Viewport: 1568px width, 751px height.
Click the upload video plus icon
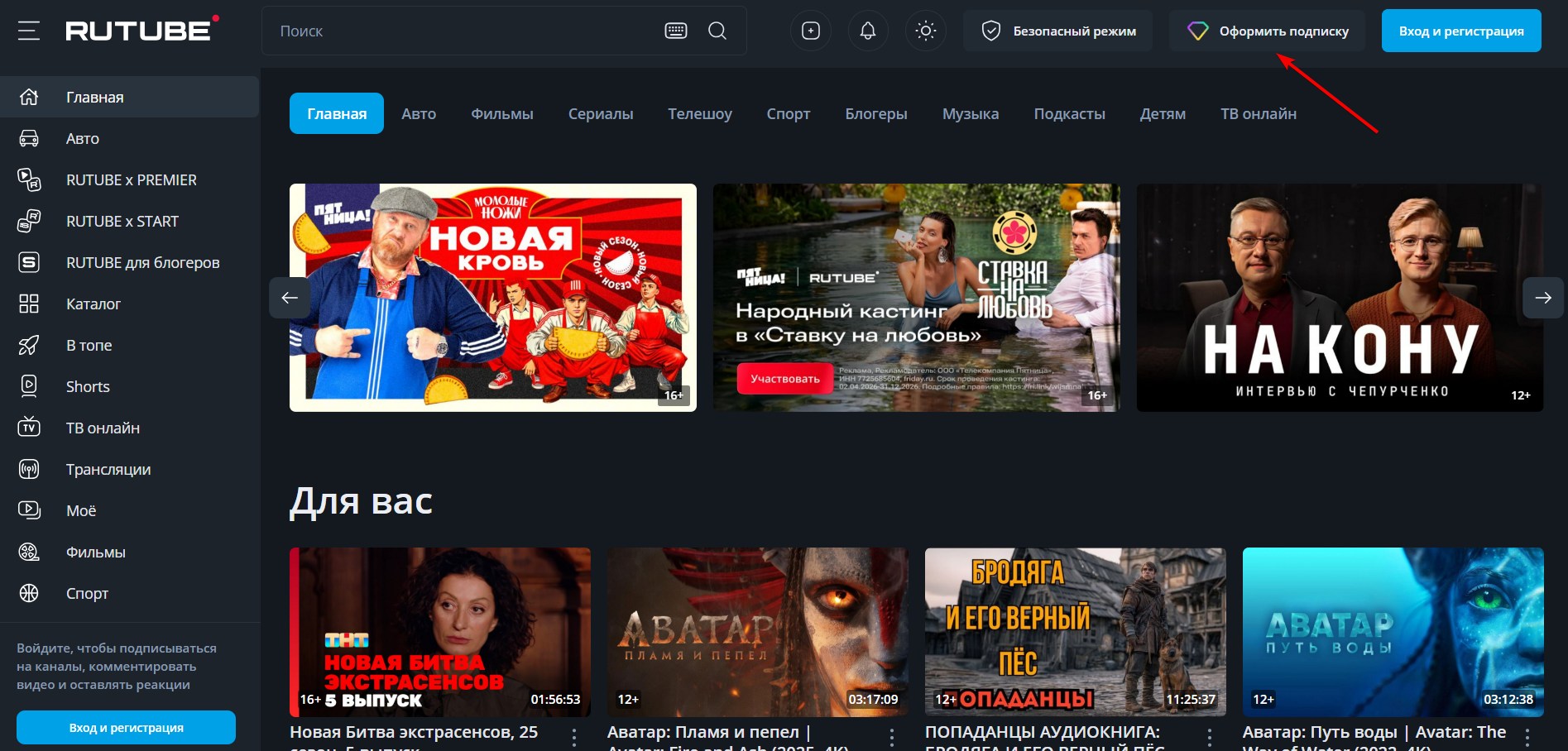tap(811, 31)
